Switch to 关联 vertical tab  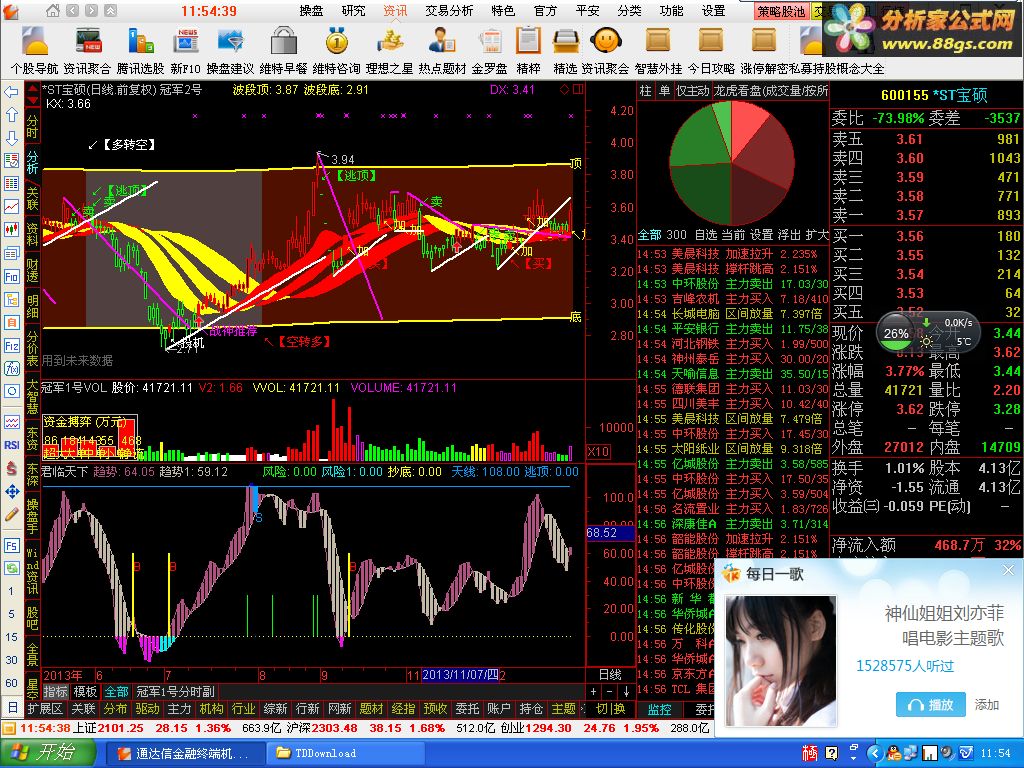point(33,198)
